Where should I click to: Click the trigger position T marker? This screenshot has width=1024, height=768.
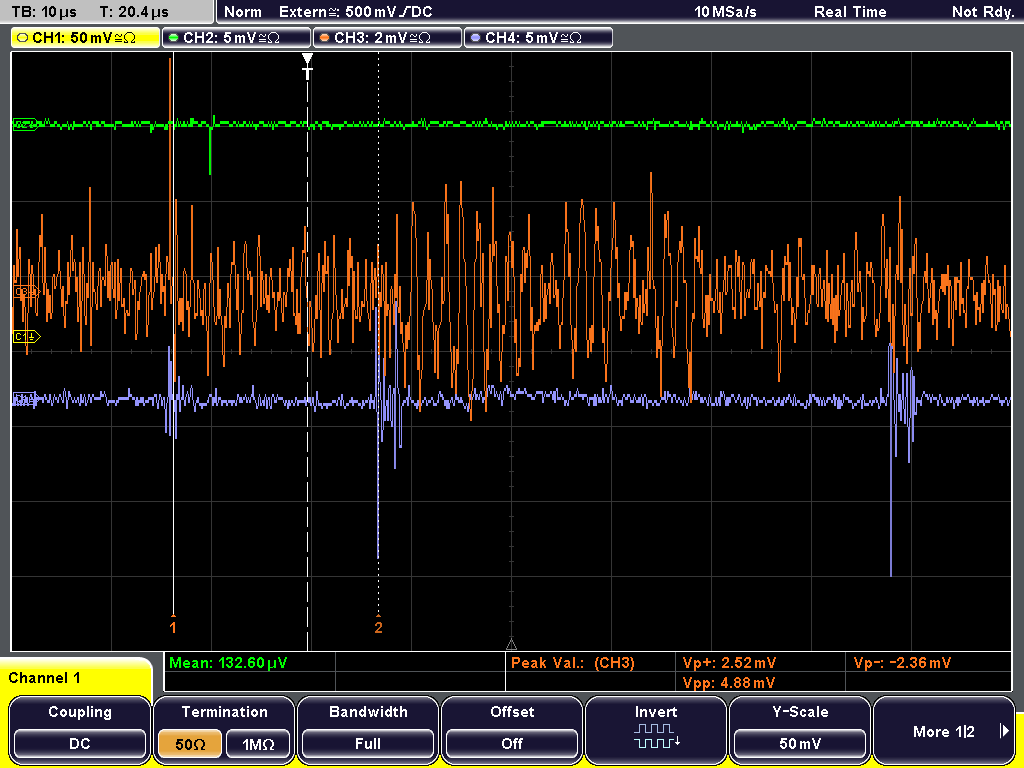[x=307, y=67]
